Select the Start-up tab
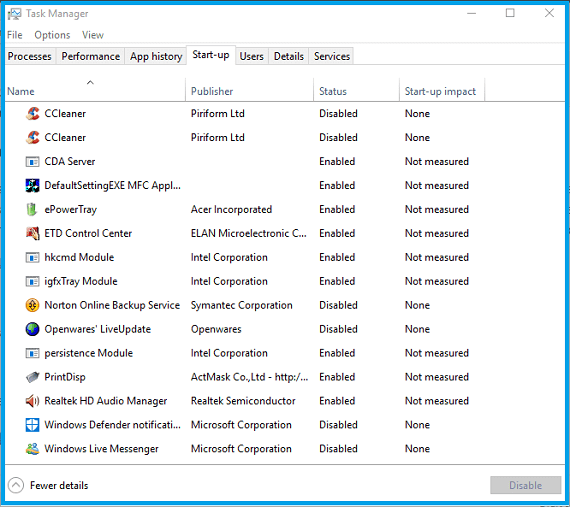This screenshot has width=570, height=507. [x=211, y=55]
